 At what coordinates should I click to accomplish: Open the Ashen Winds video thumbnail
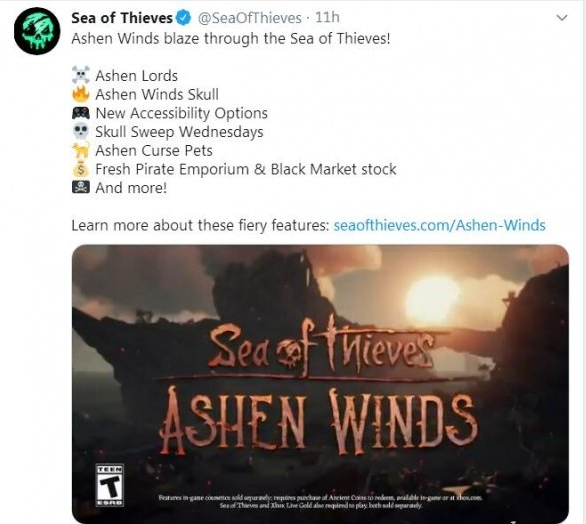pos(320,384)
